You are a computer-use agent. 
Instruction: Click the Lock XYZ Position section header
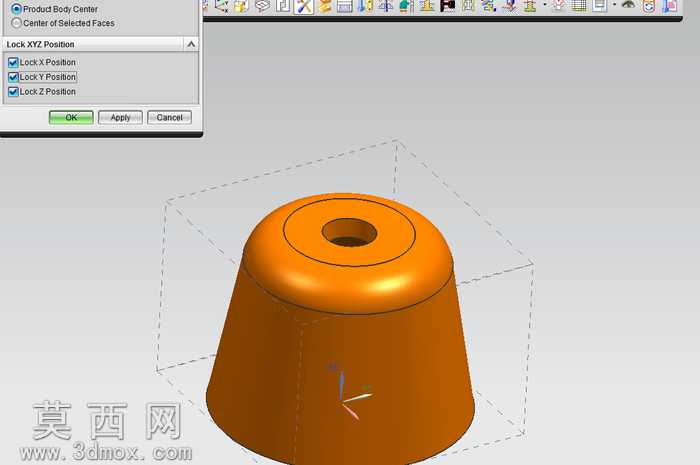(94, 44)
